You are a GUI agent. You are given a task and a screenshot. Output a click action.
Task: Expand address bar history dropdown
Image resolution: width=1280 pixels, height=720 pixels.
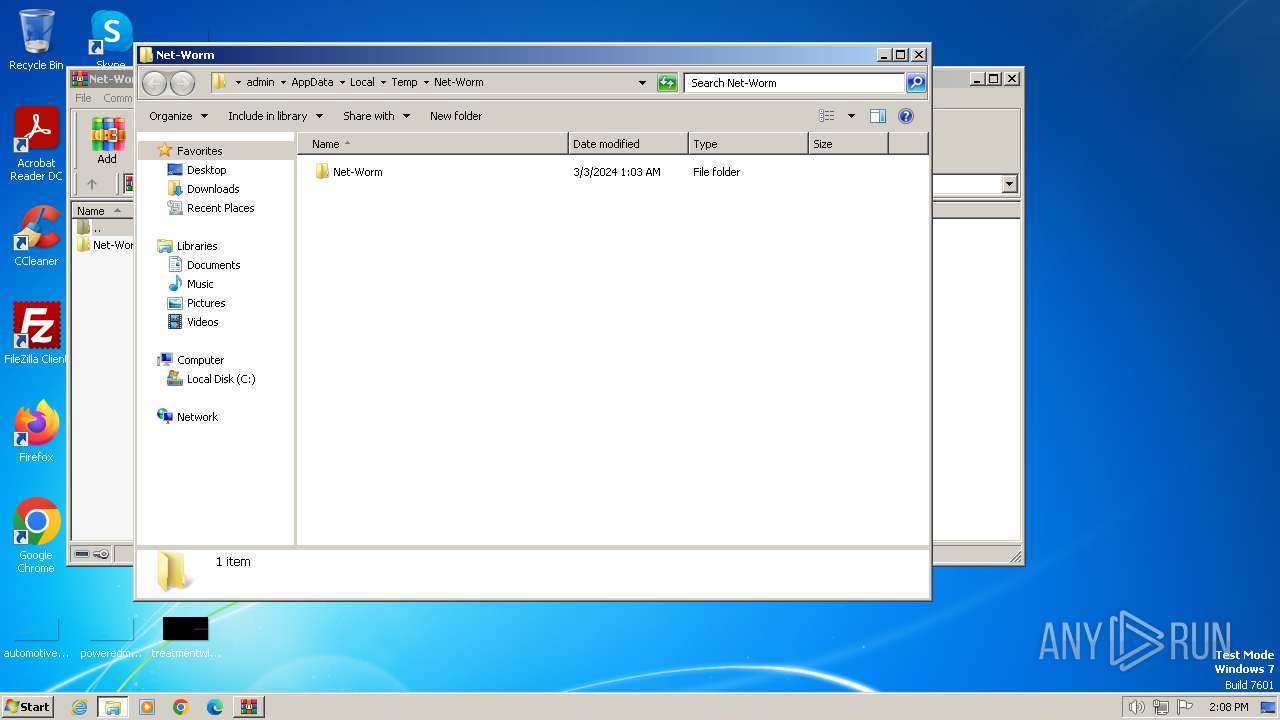pyautogui.click(x=642, y=83)
